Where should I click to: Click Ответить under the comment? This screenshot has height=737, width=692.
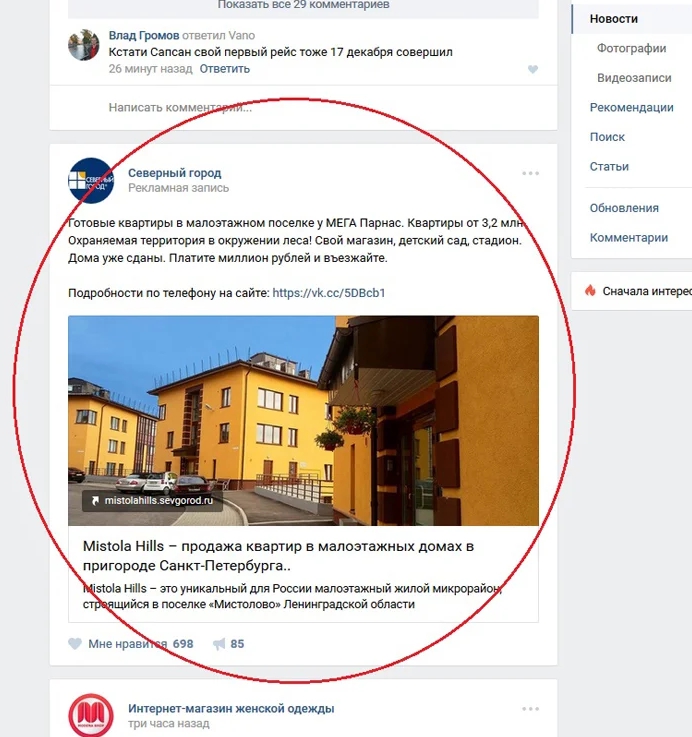tap(225, 69)
